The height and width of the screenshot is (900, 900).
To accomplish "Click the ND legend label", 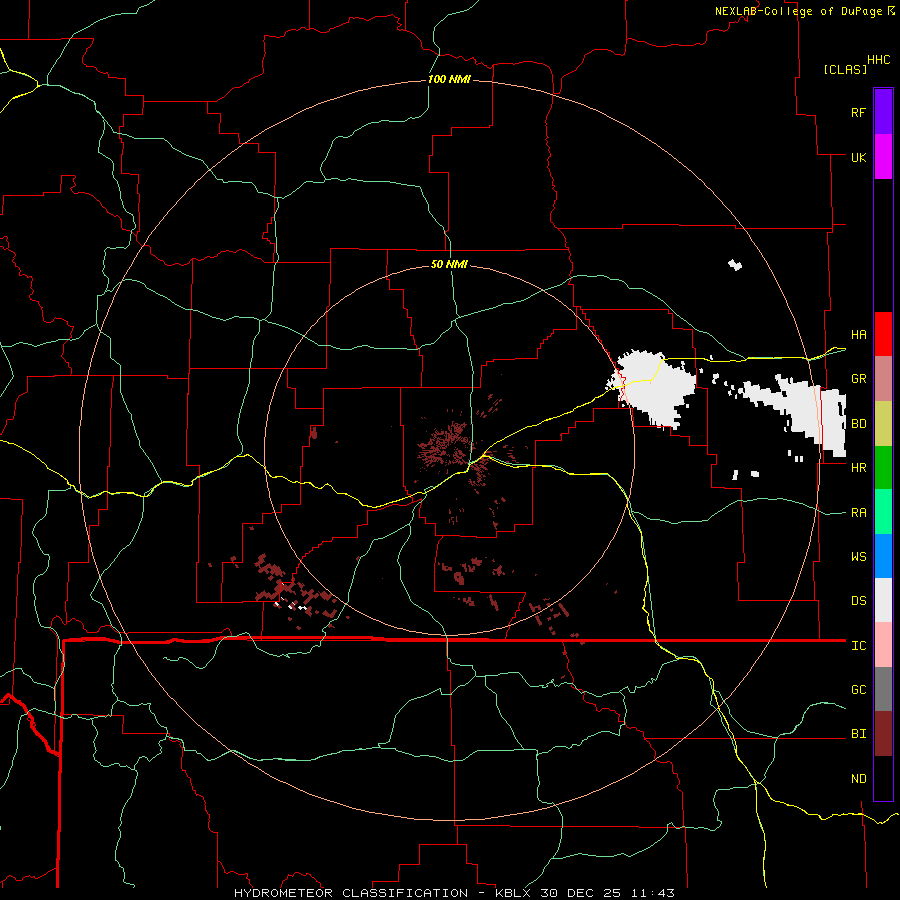I will (858, 779).
